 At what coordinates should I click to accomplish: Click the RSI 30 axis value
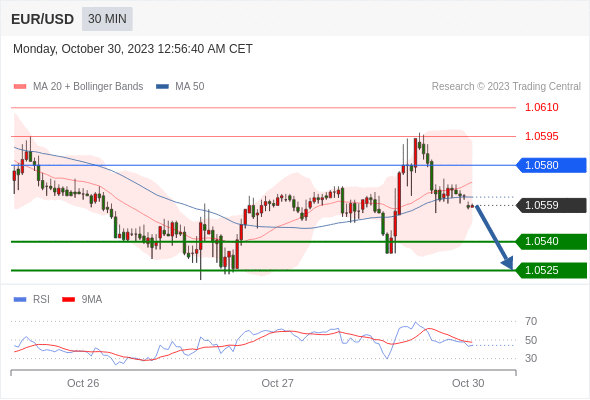(531, 358)
